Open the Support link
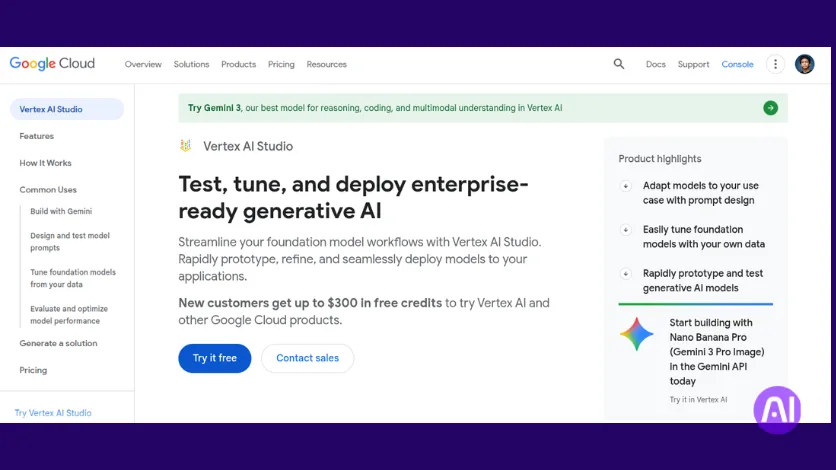836x470 pixels. pyautogui.click(x=693, y=64)
